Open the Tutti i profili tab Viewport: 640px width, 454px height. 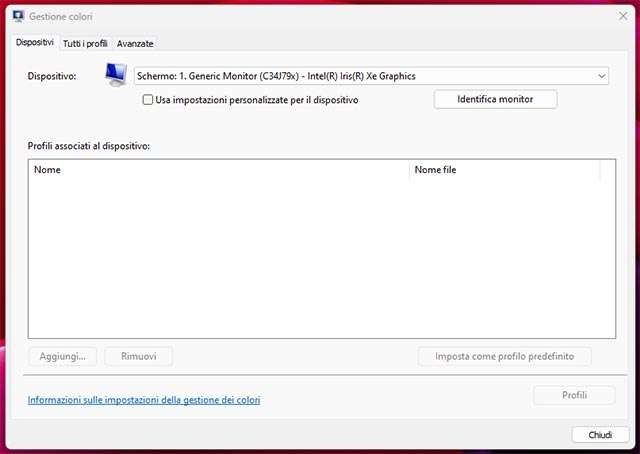85,44
